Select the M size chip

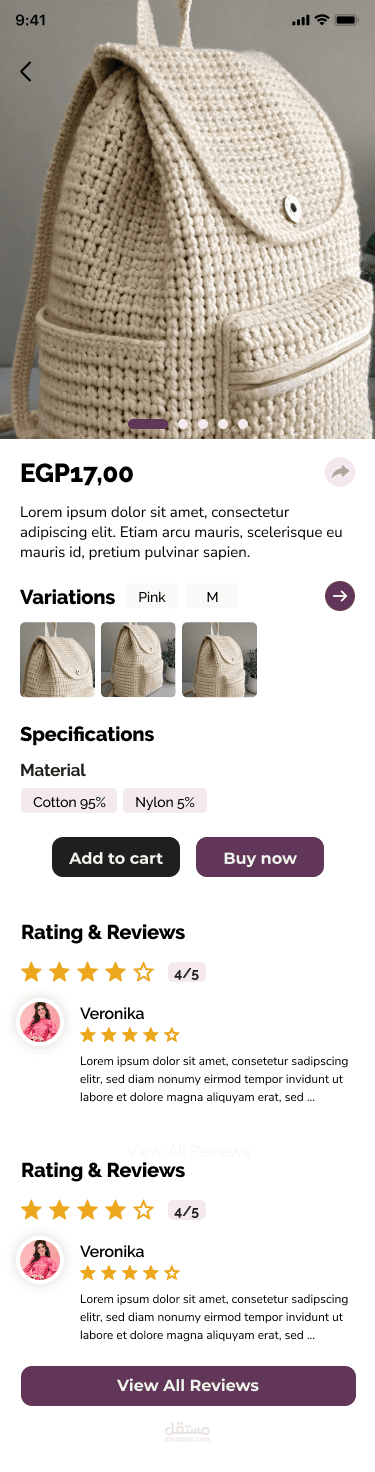point(212,597)
